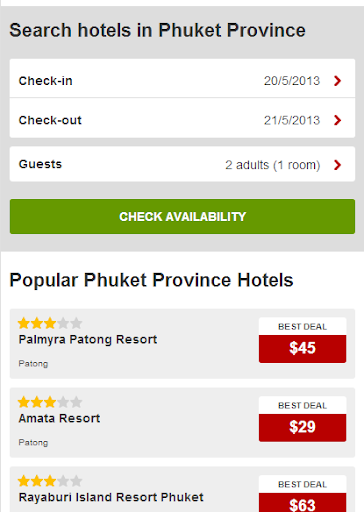The width and height of the screenshot is (364, 512).
Task: Click the red chevron beside Guests
Action: point(337,165)
